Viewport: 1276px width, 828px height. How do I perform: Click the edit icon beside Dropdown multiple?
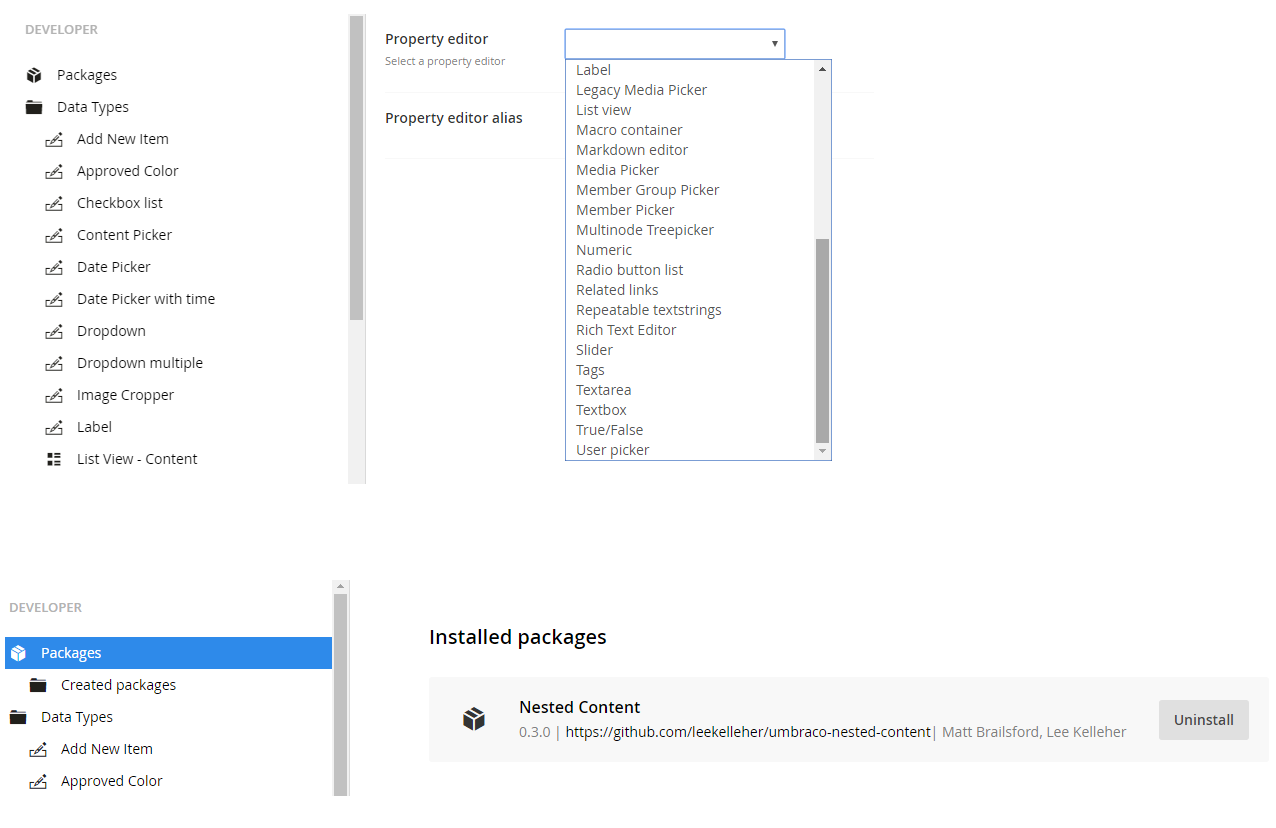pyautogui.click(x=54, y=363)
